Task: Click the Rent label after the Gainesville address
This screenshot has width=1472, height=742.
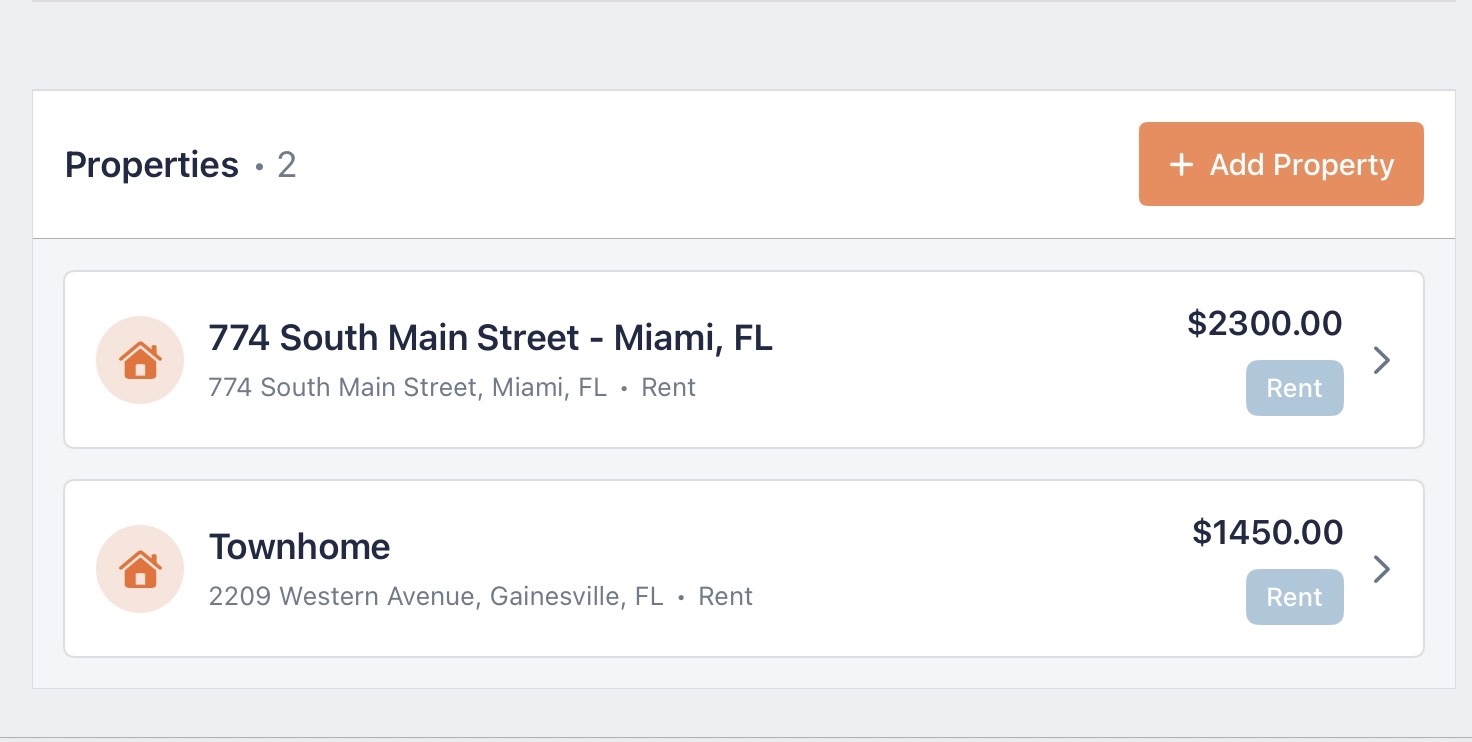Action: [725, 597]
